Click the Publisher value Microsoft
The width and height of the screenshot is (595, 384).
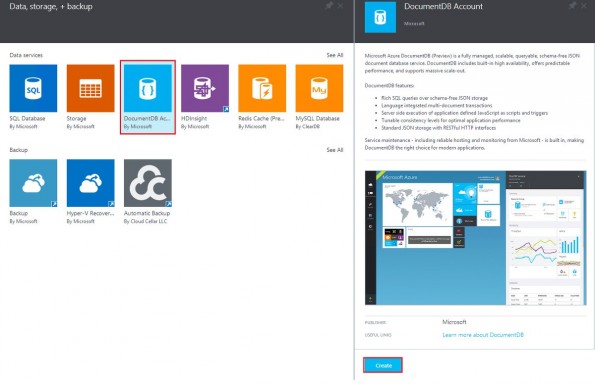click(x=454, y=322)
